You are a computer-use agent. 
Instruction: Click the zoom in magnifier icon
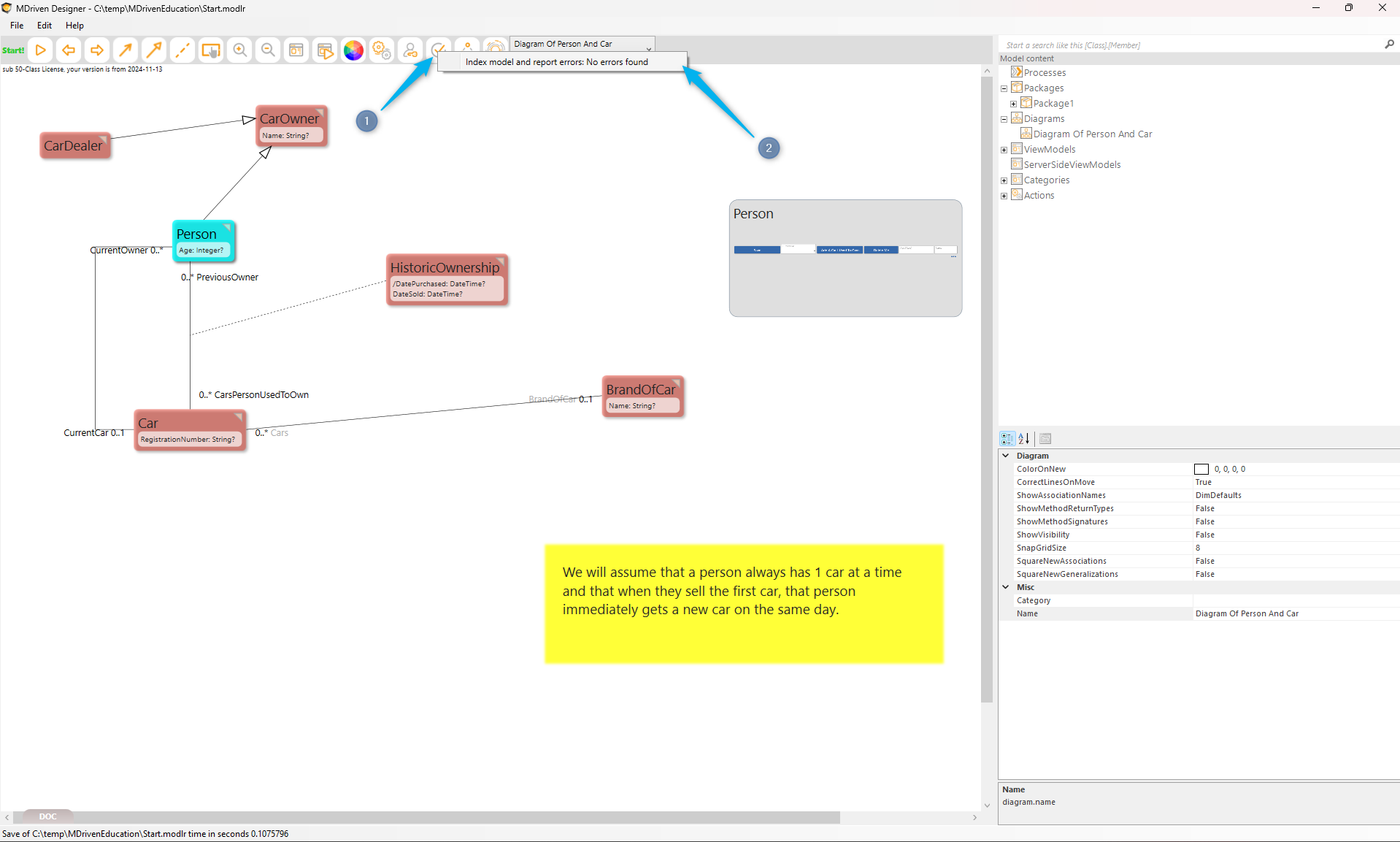[239, 50]
